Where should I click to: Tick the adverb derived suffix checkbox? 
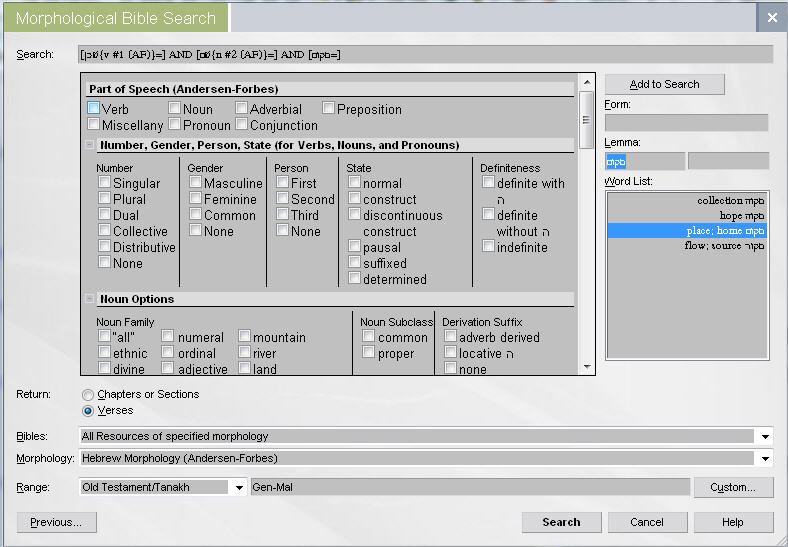450,336
